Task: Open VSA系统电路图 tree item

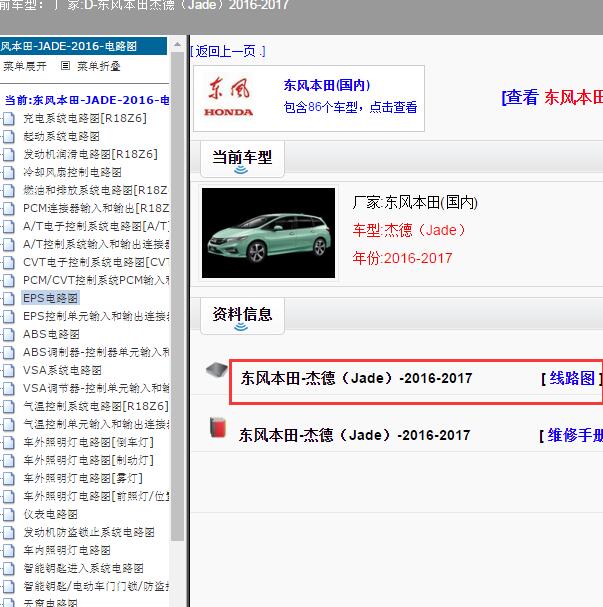Action: tap(62, 370)
